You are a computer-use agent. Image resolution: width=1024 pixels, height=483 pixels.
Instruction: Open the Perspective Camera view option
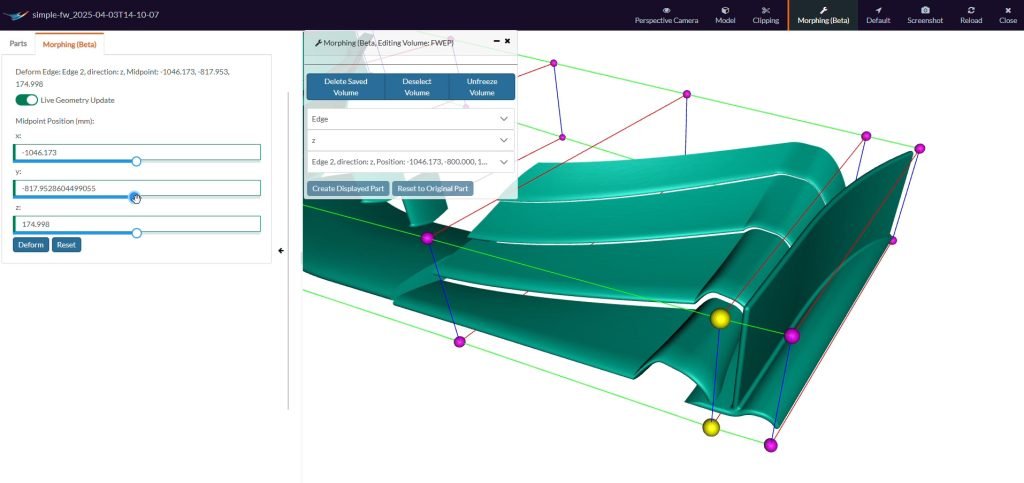(x=666, y=15)
